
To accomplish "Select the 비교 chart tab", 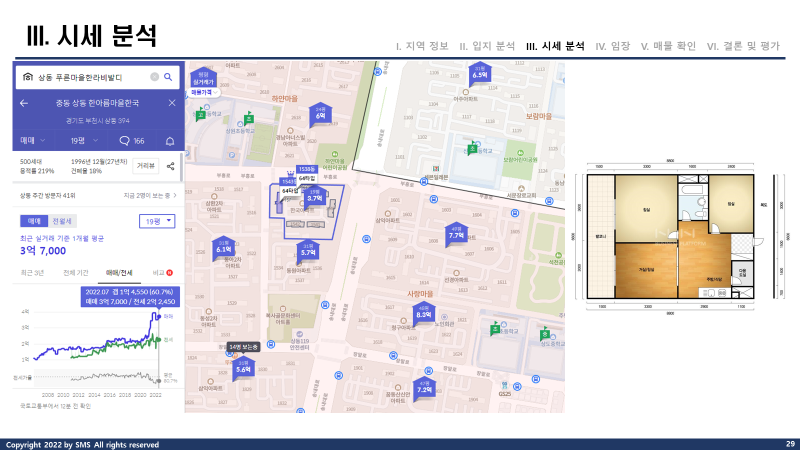I will point(162,273).
